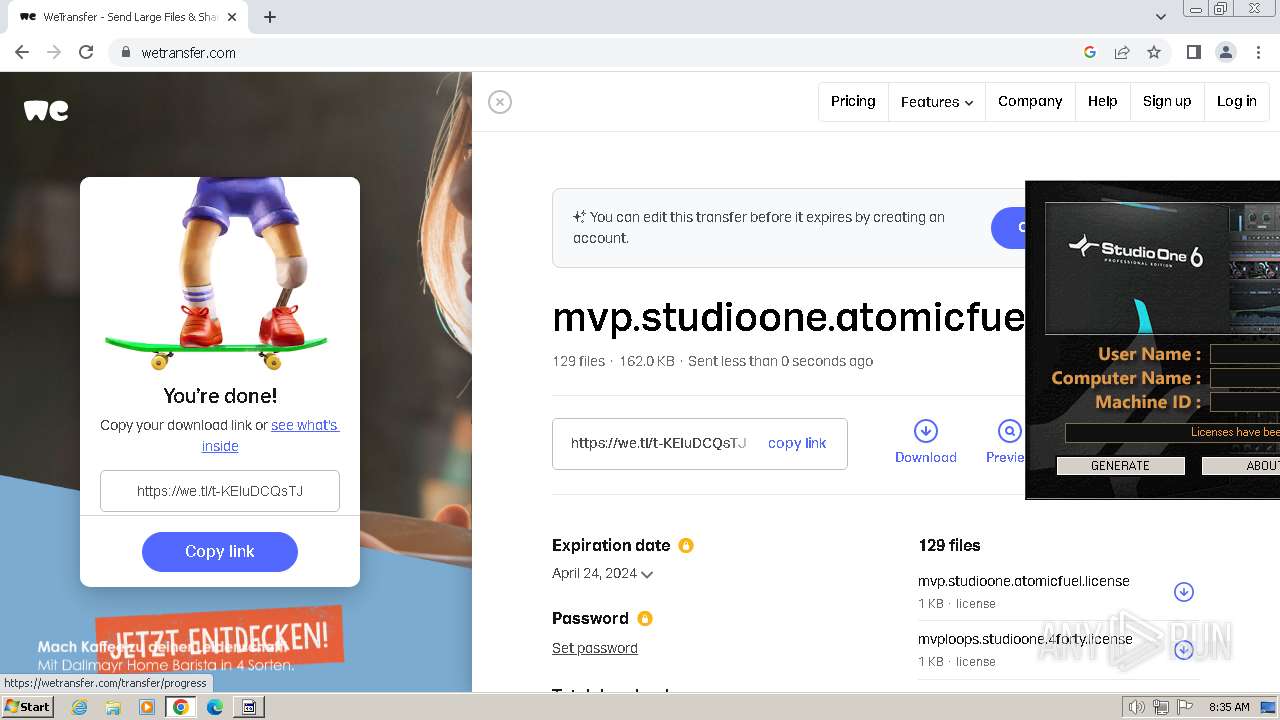Download the mvploops.studioone.4forty.license file
This screenshot has width=1280, height=720.
(x=1184, y=650)
